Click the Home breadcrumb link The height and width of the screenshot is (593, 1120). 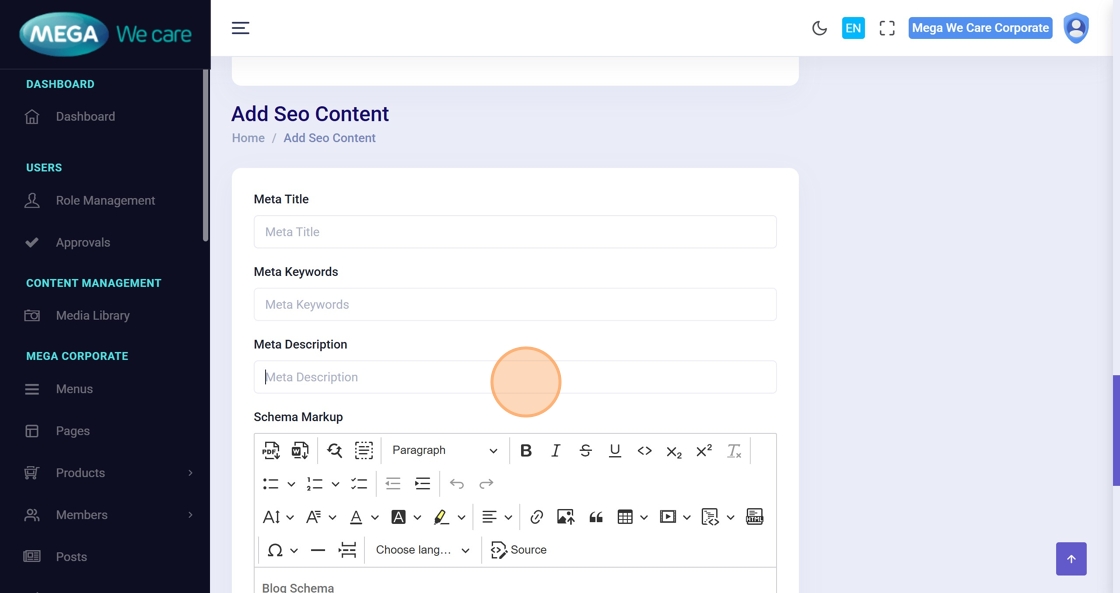pyautogui.click(x=248, y=138)
